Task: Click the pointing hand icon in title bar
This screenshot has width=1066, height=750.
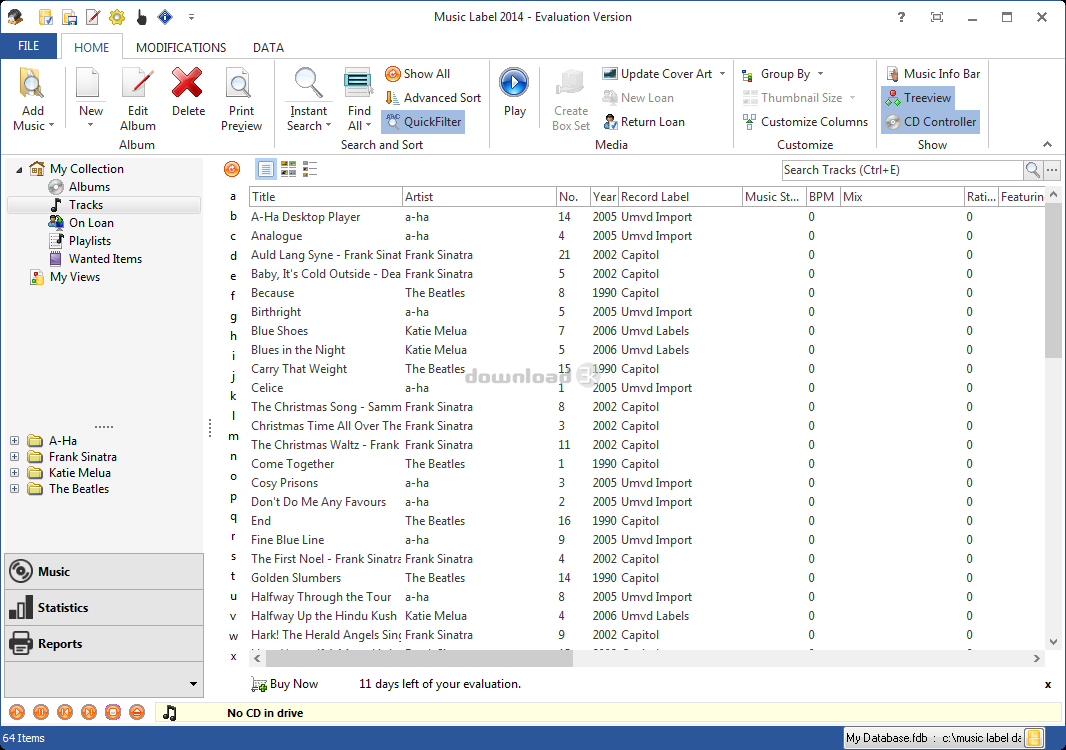Action: click(141, 17)
